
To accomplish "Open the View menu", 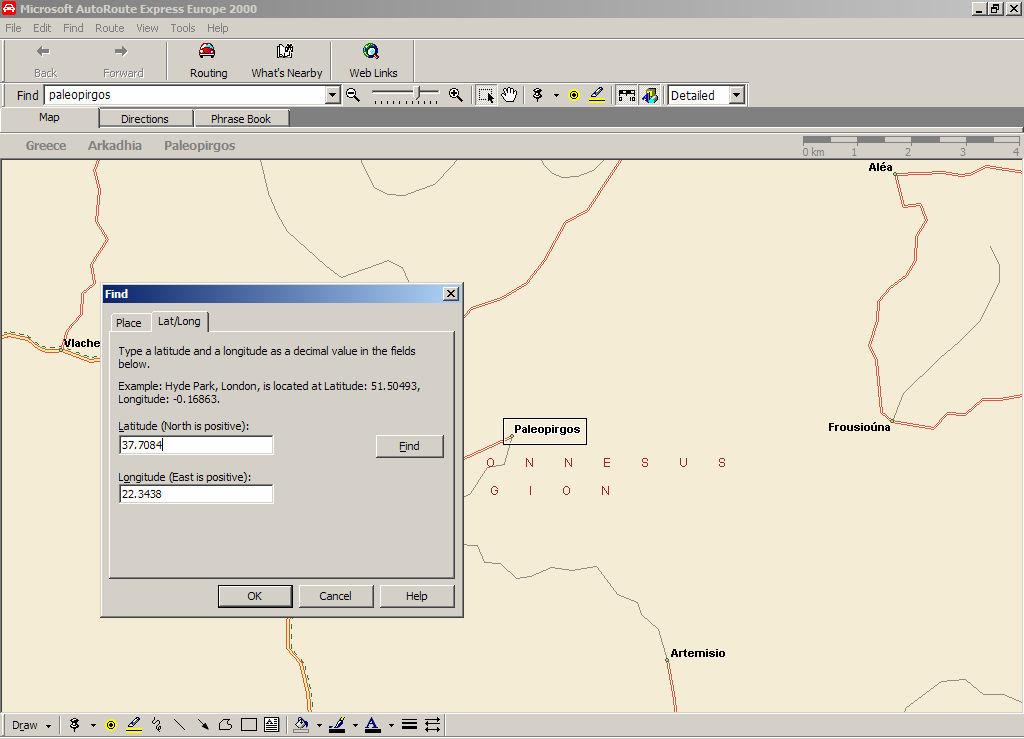I will pyautogui.click(x=147, y=28).
